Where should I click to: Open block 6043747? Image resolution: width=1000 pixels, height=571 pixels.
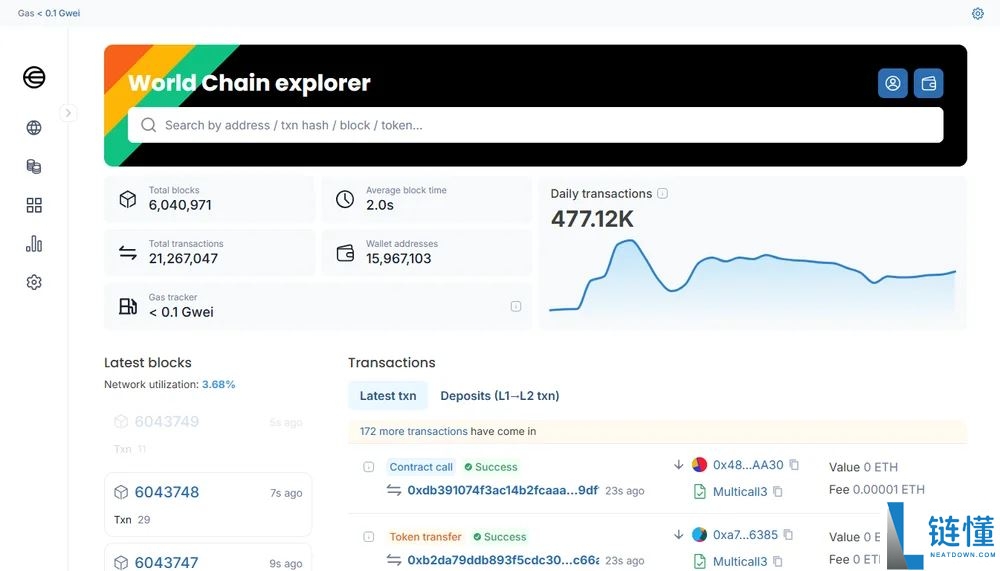[166, 562]
